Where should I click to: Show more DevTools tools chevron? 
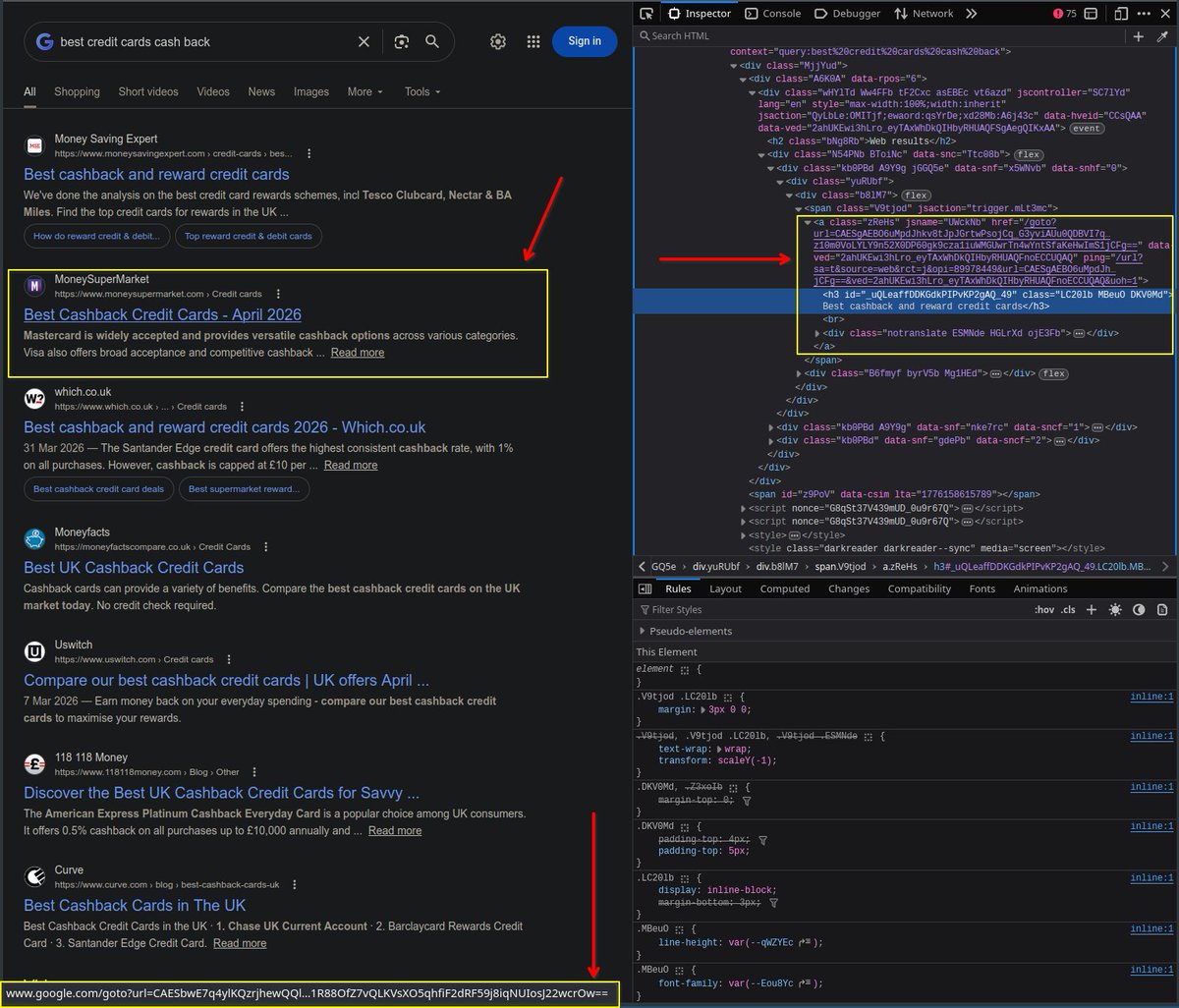[x=972, y=14]
